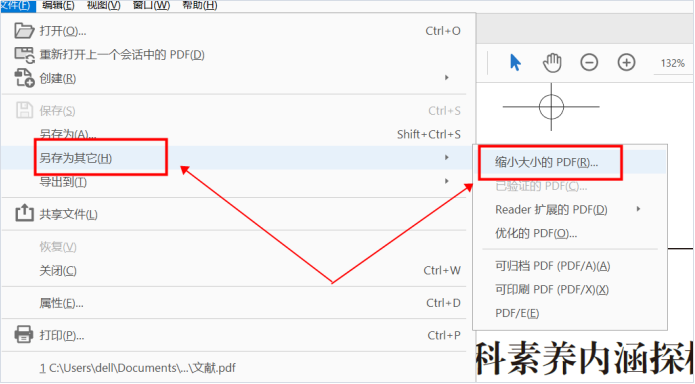Select the hand pan tool
This screenshot has height=384, width=695.
click(x=552, y=63)
